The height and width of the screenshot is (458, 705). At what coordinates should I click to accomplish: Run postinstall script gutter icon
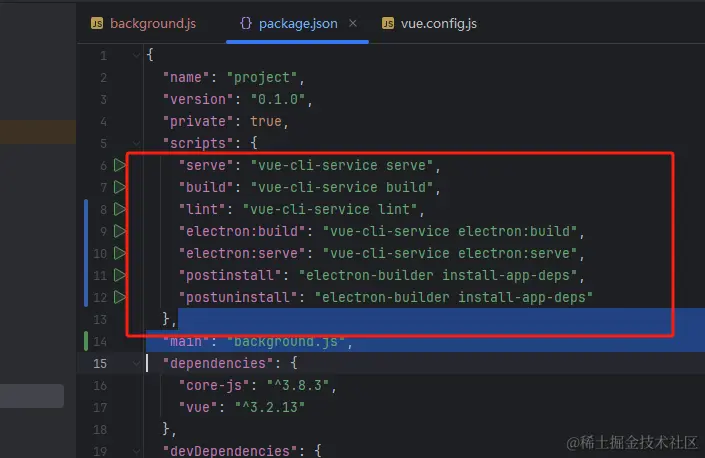coord(120,275)
